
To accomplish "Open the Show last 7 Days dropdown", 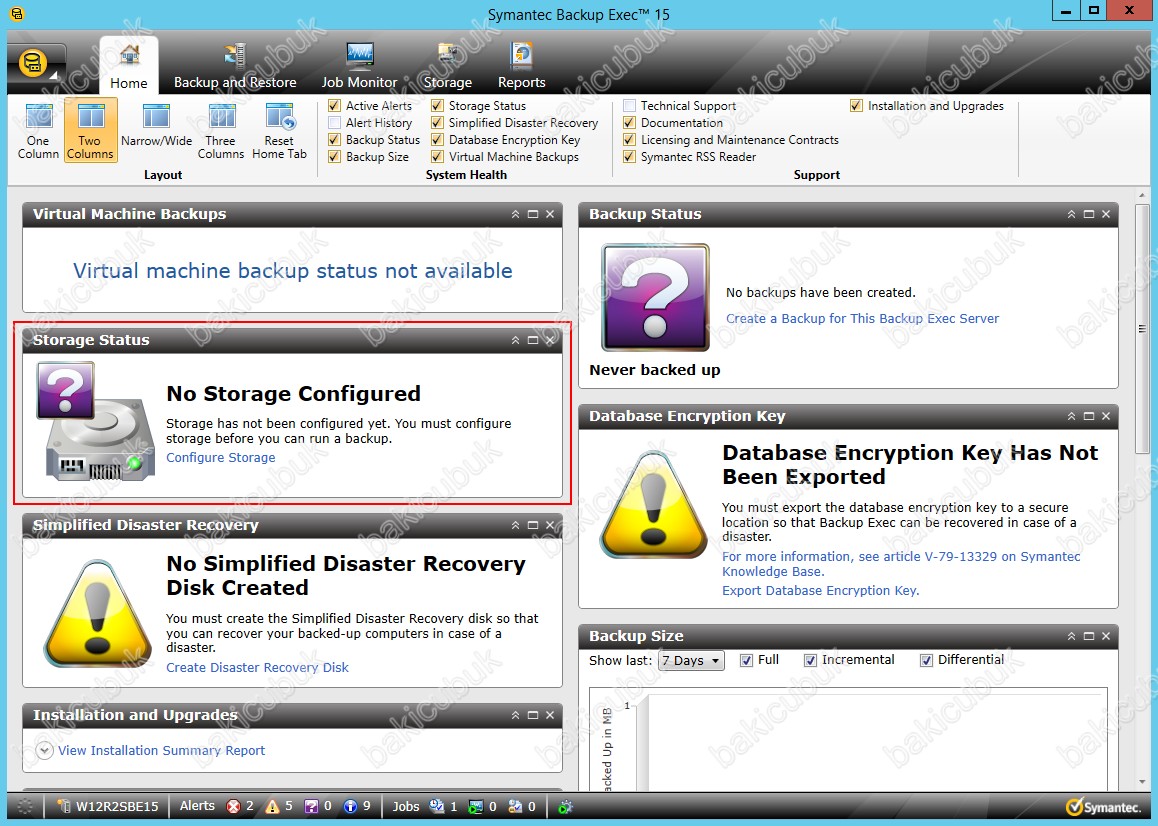I will point(691,661).
